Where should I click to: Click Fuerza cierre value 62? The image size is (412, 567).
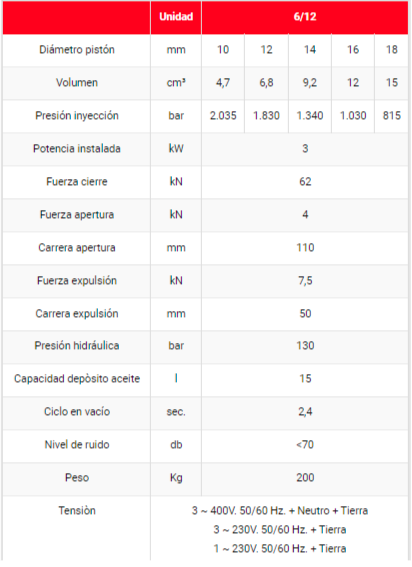pyautogui.click(x=305, y=182)
